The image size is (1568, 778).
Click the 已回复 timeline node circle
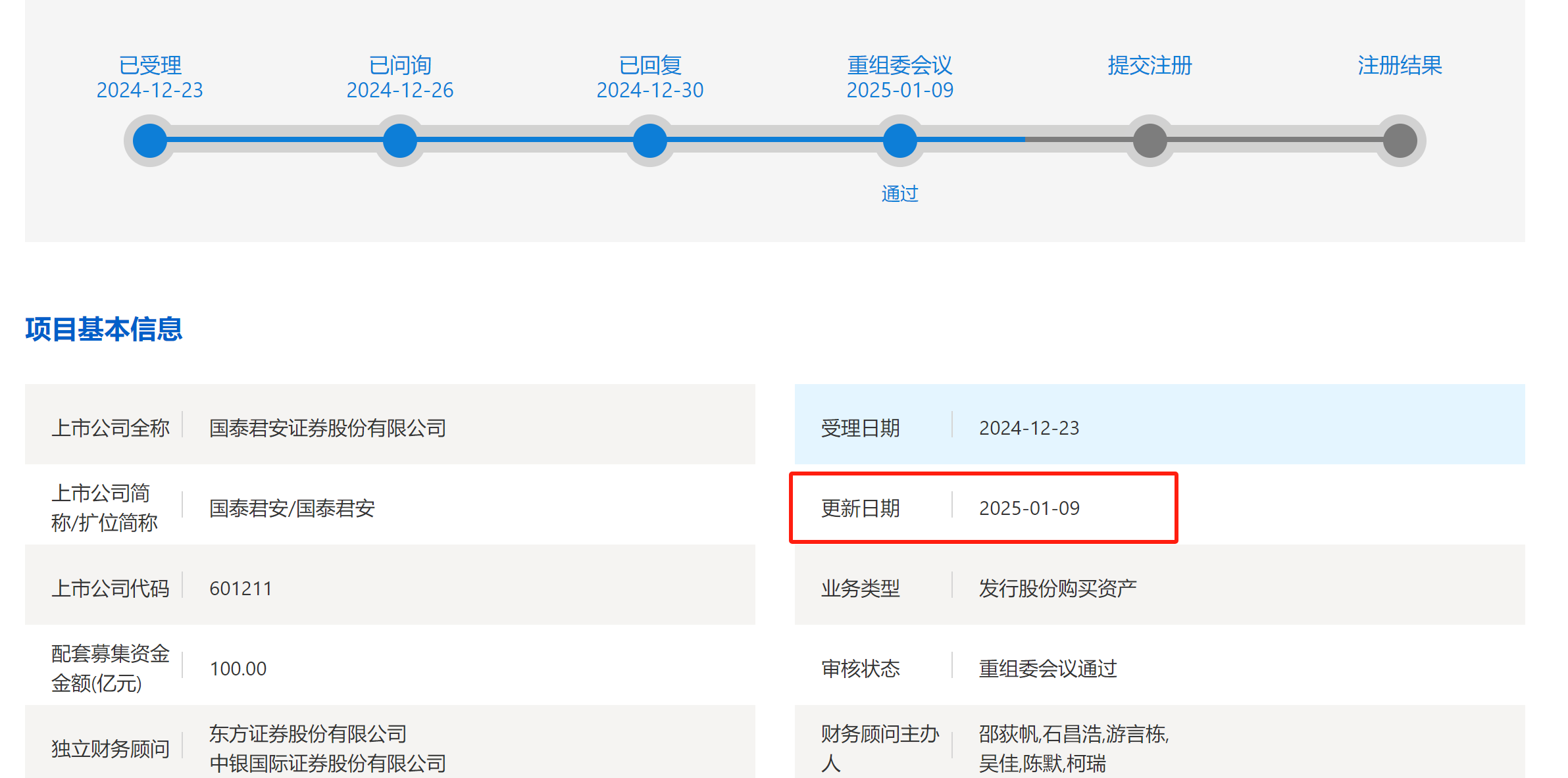coord(650,140)
